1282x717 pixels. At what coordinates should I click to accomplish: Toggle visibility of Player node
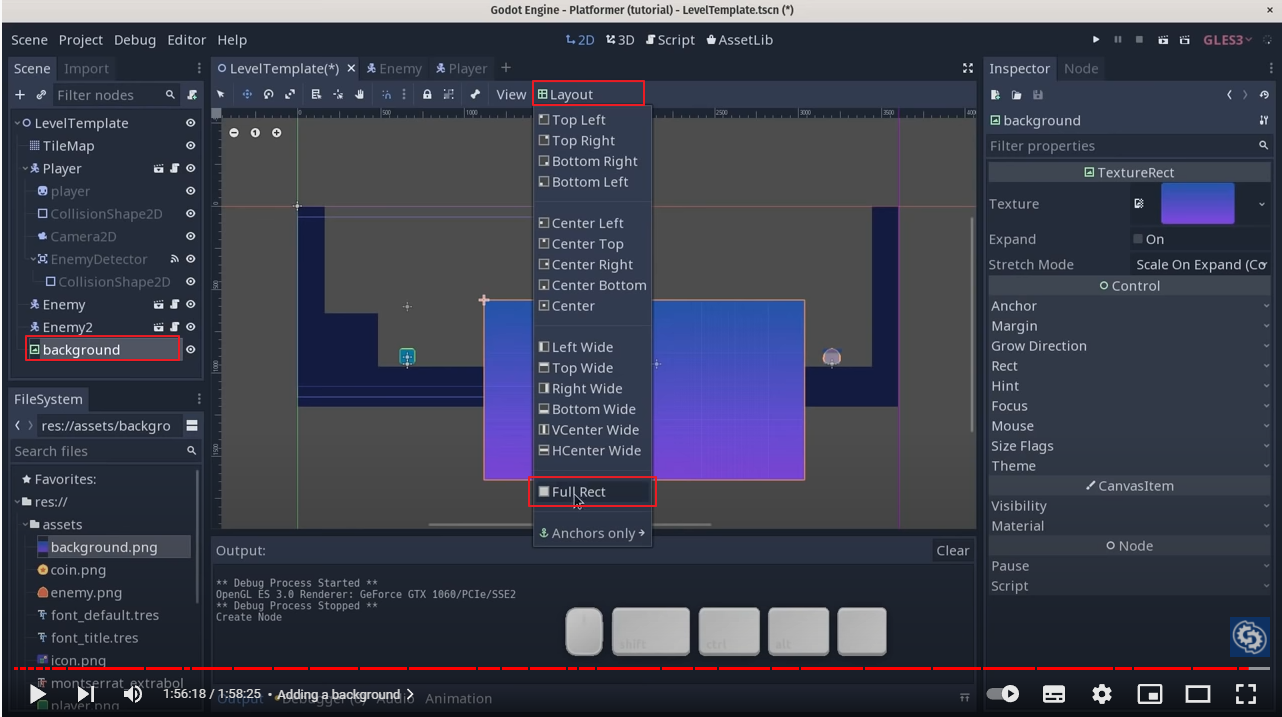(x=190, y=169)
